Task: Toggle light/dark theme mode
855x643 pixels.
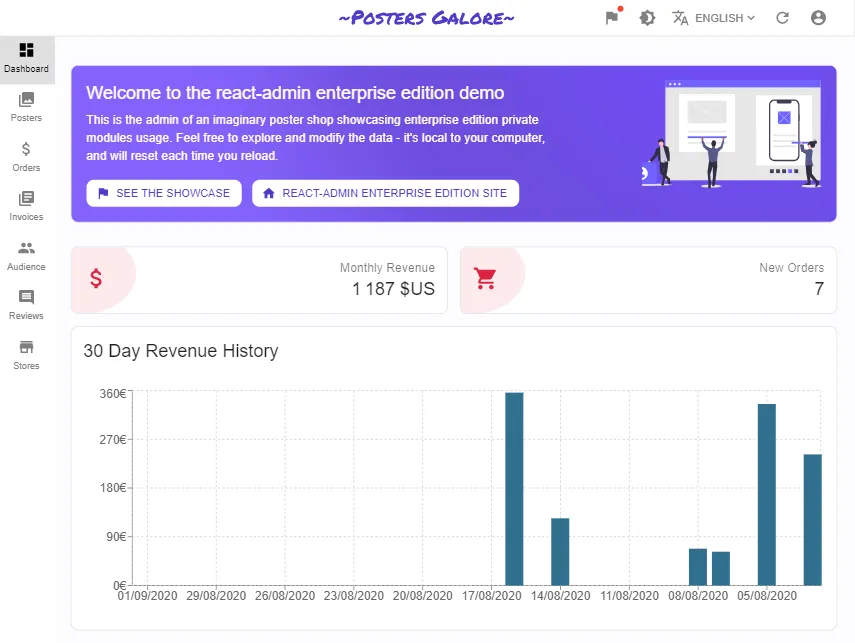Action: (x=648, y=18)
